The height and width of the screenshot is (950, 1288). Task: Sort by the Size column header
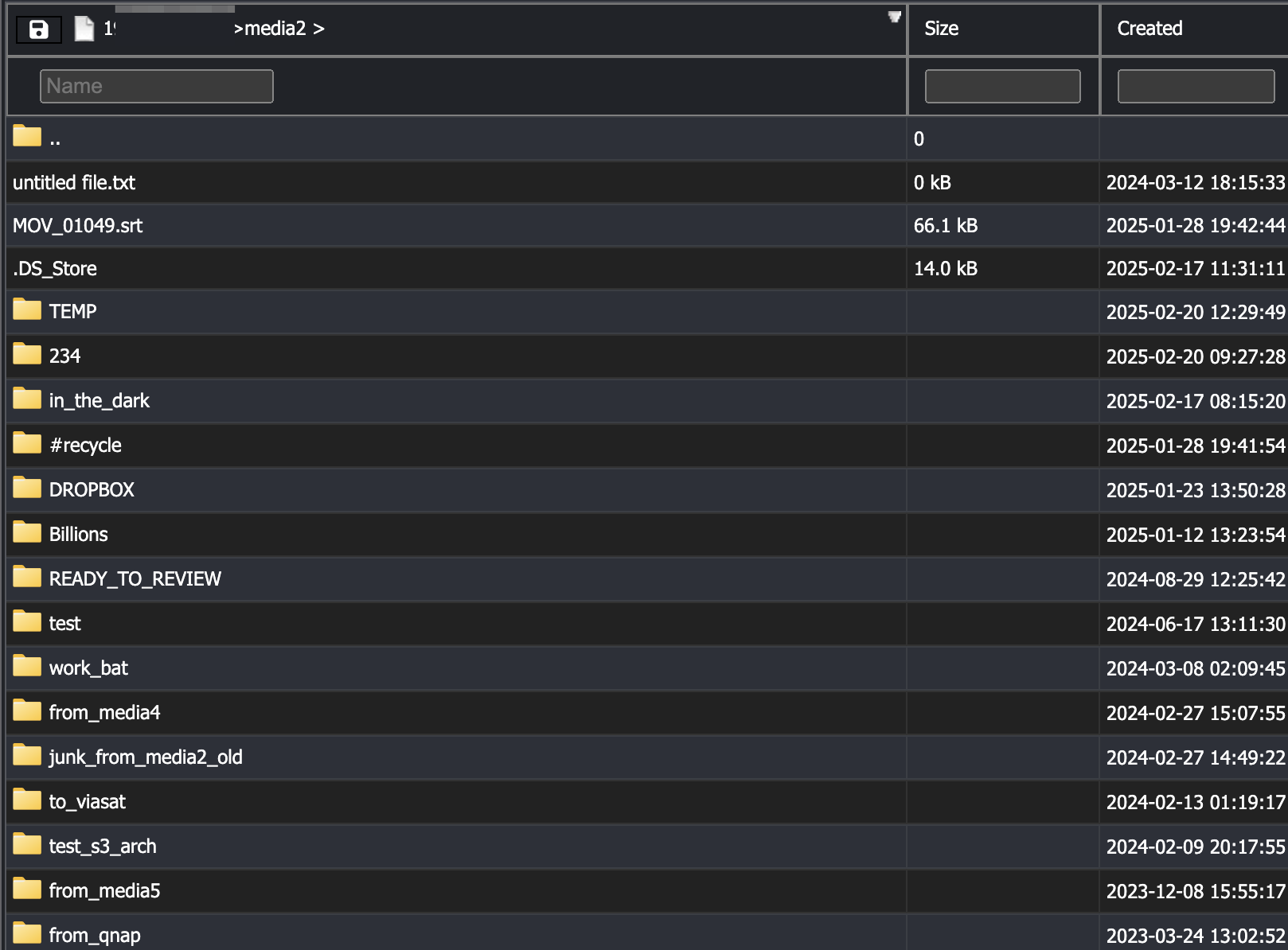(941, 29)
